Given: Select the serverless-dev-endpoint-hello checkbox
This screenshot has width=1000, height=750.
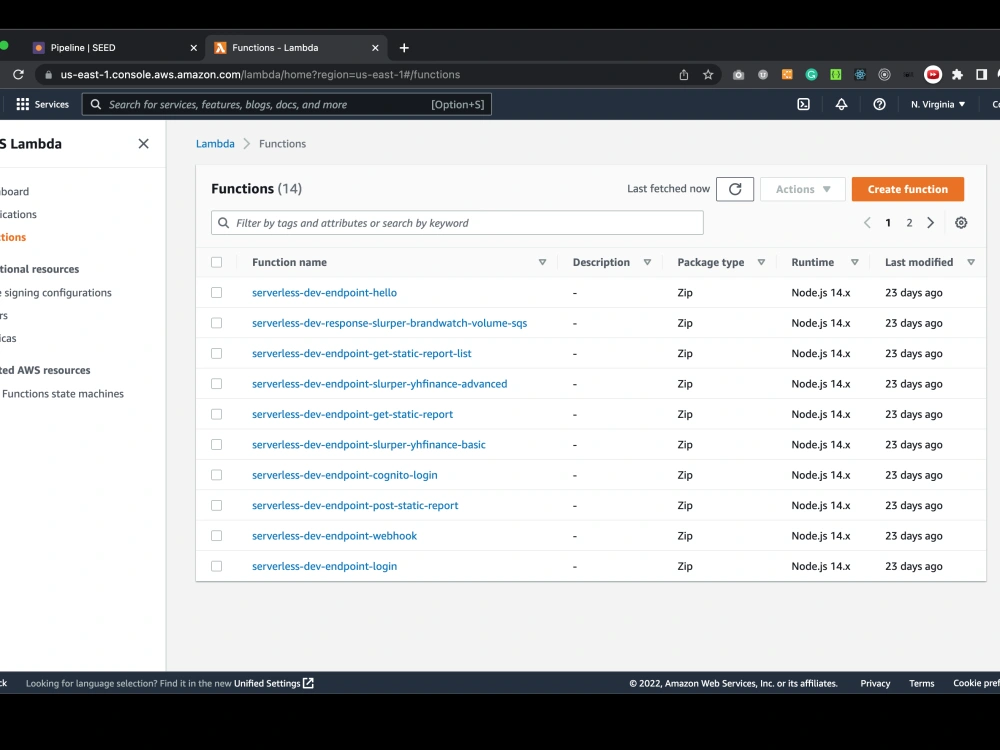Looking at the screenshot, I should [x=217, y=293].
